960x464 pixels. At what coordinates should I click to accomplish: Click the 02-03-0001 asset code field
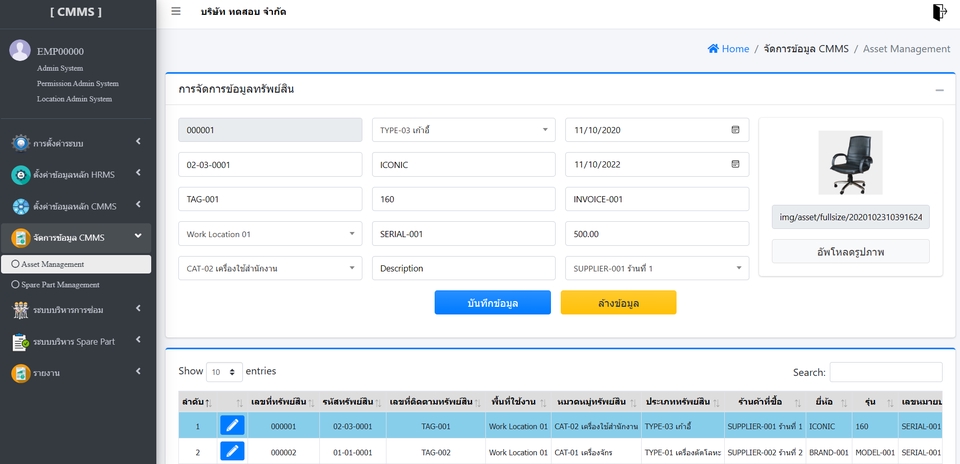[x=270, y=165]
